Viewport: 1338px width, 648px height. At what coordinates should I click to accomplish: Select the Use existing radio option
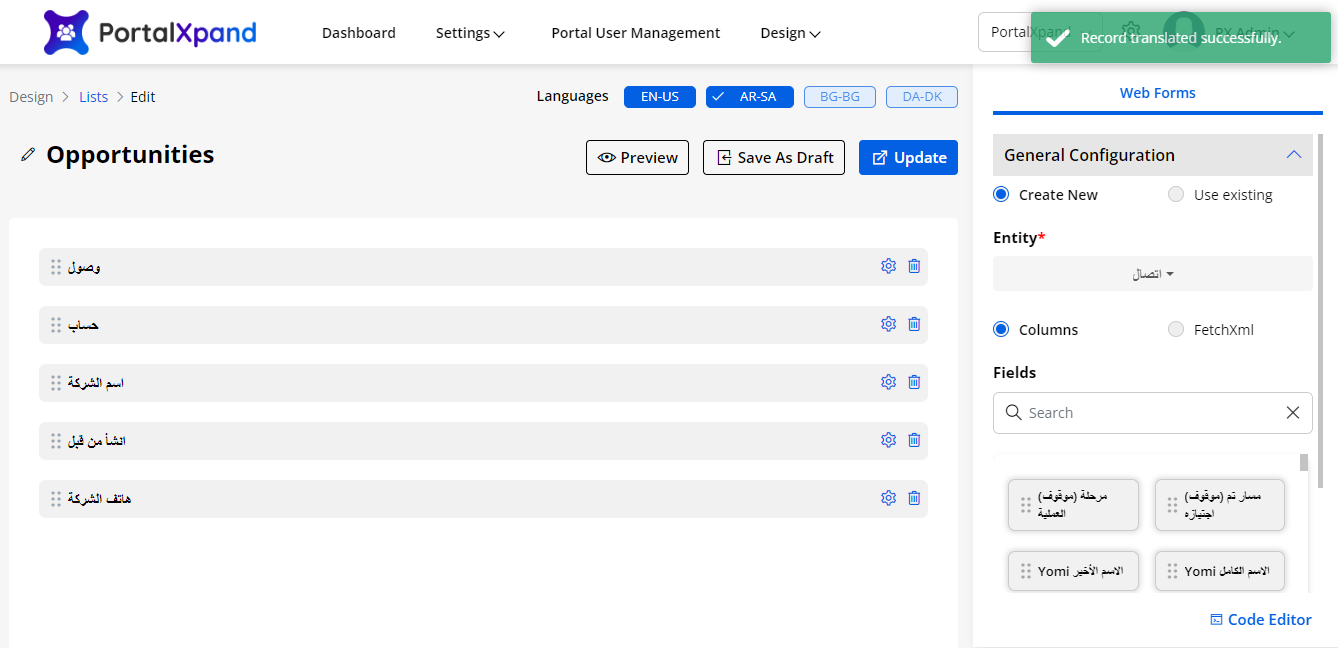coord(1176,195)
